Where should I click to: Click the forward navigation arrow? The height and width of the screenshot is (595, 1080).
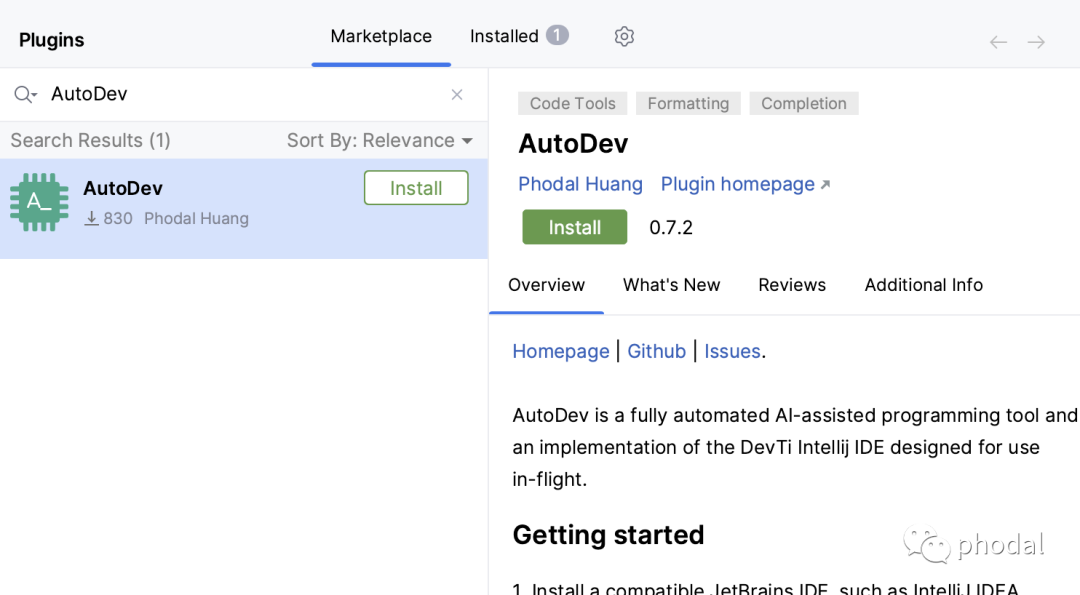1036,41
